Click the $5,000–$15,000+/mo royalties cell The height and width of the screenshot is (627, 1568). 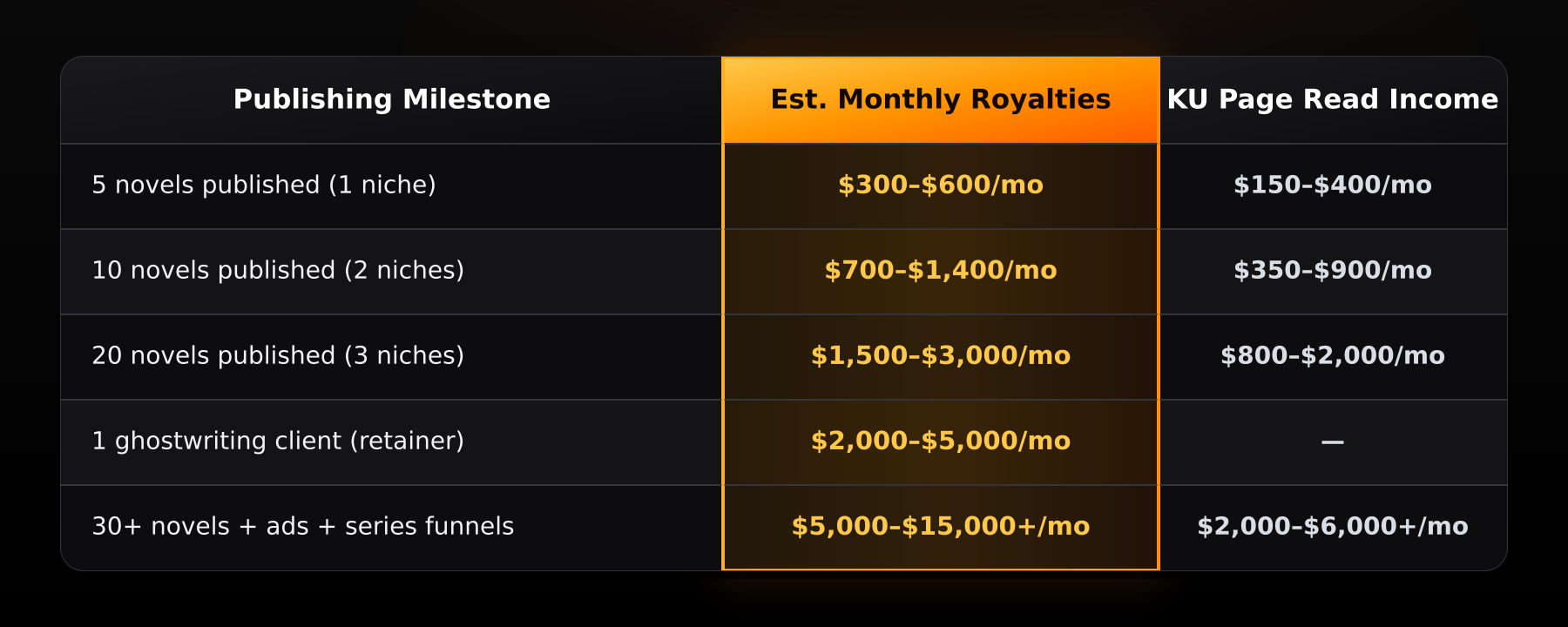(x=941, y=528)
